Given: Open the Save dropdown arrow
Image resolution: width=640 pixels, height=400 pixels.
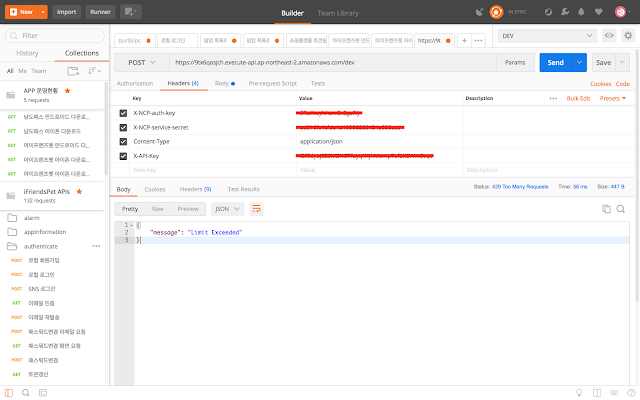Looking at the screenshot, I should pos(622,62).
